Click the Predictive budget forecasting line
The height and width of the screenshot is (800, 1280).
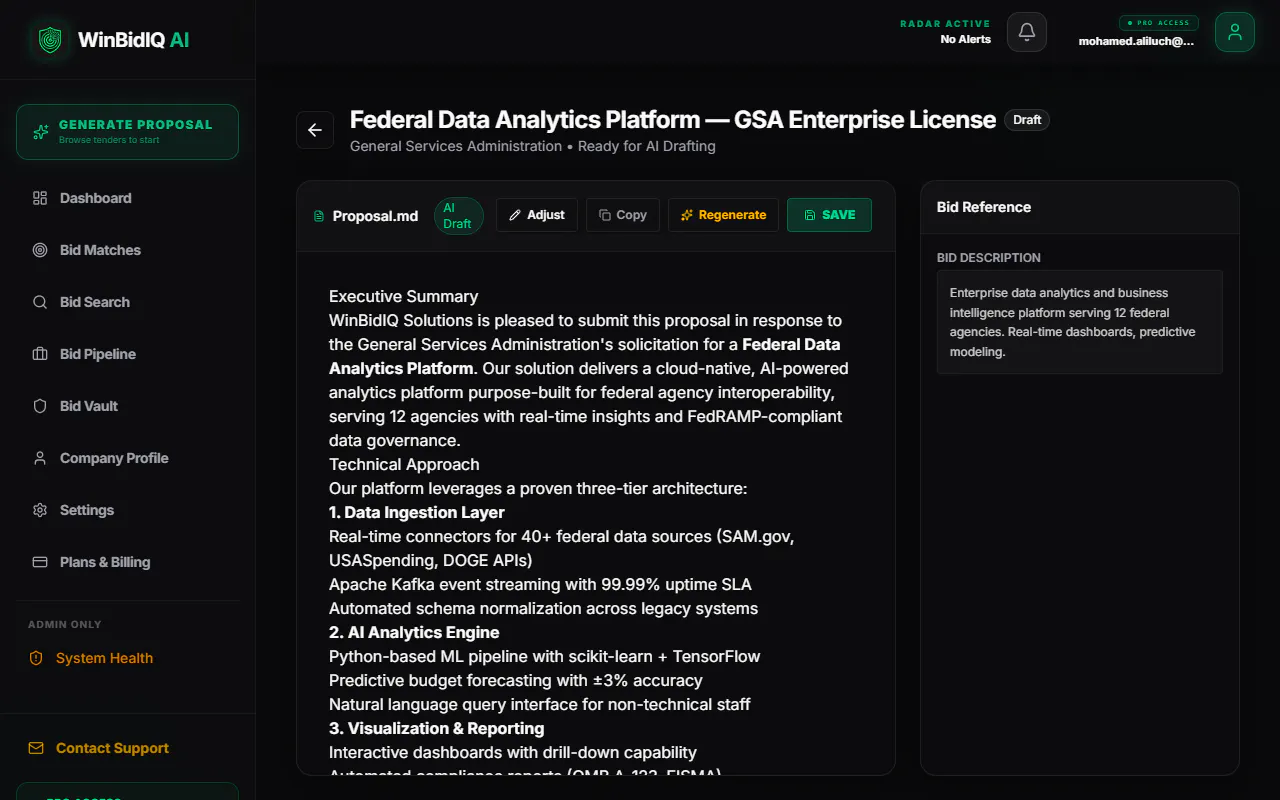[516, 680]
